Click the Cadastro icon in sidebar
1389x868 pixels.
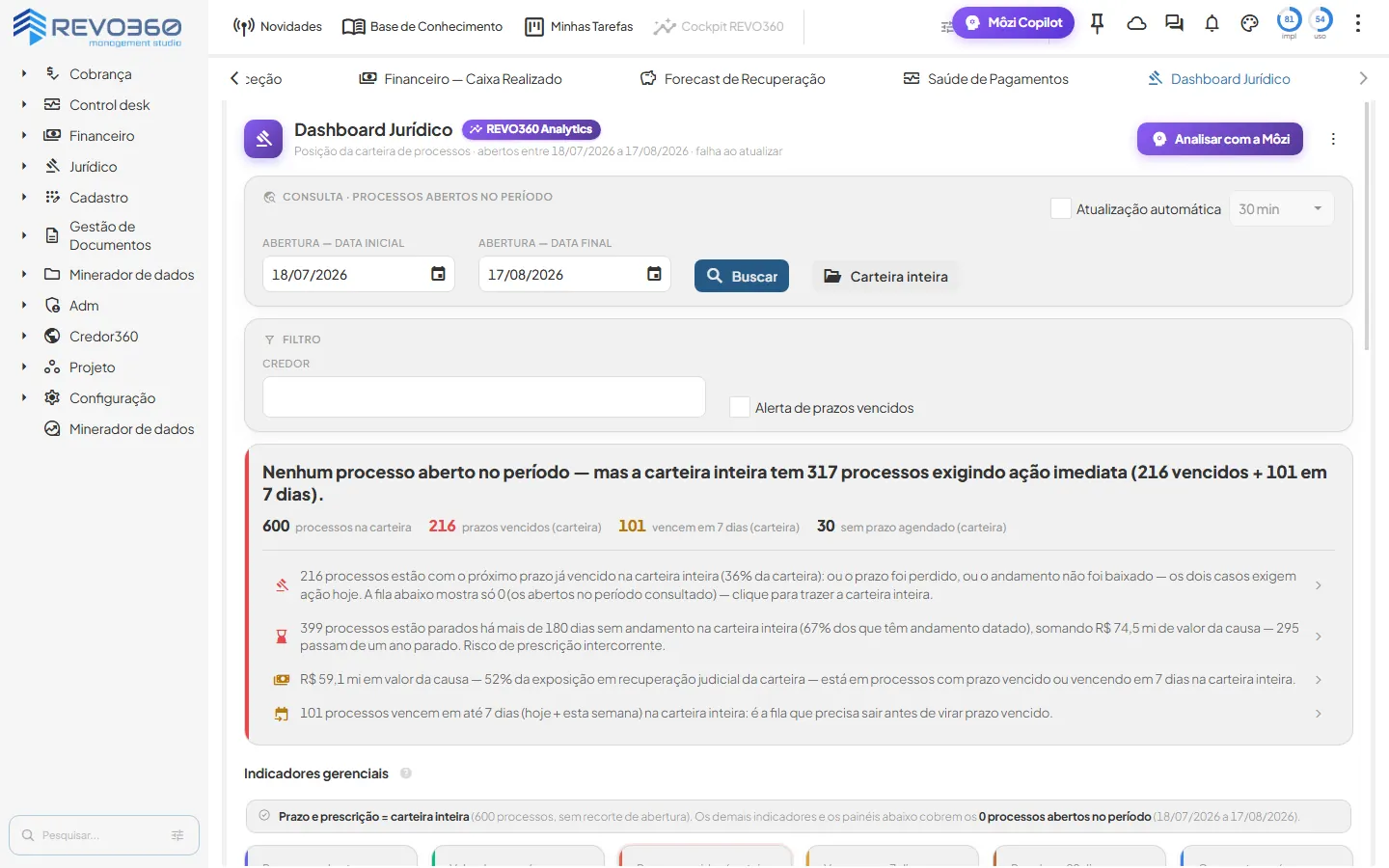(52, 197)
